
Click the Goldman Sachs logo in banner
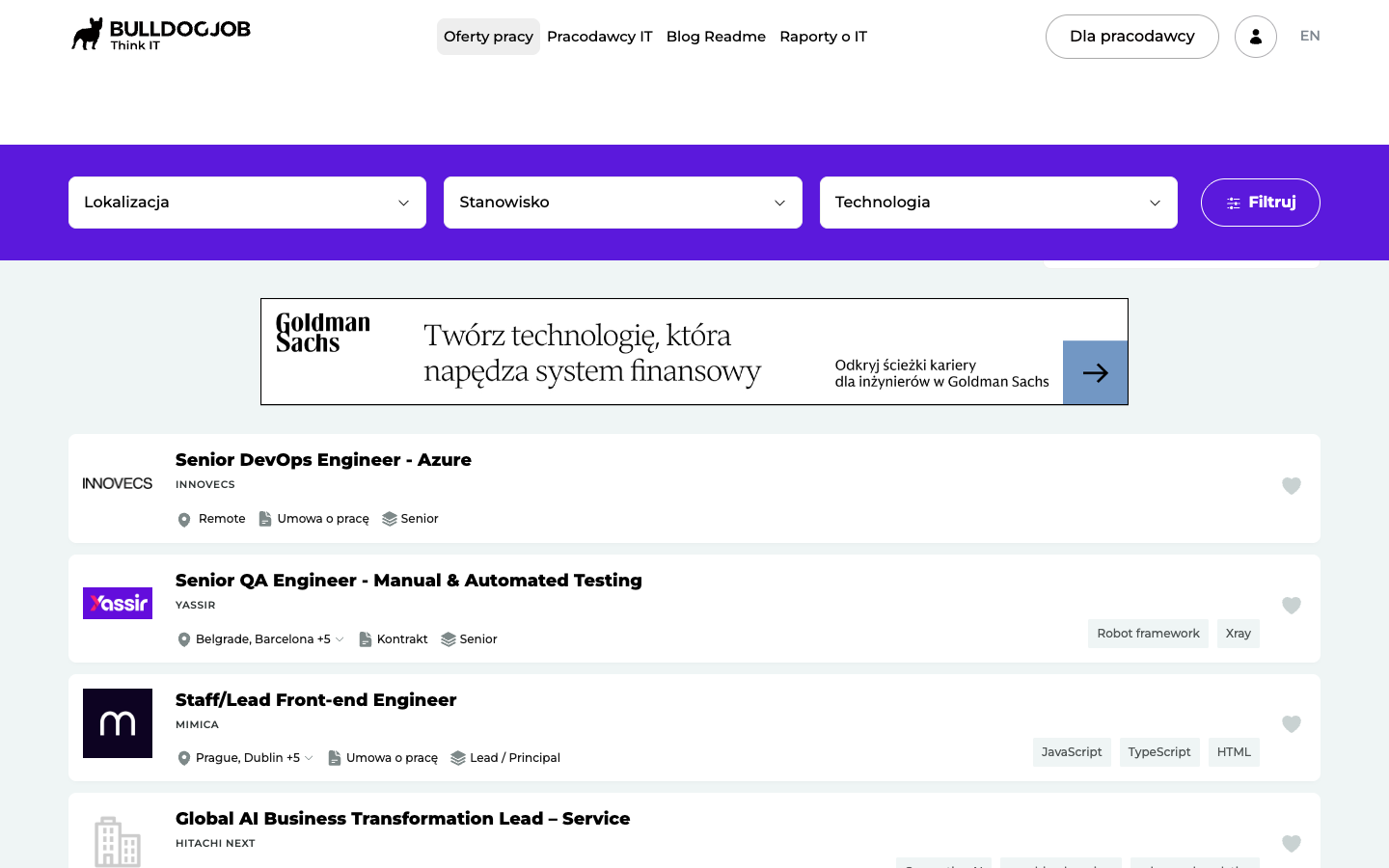[322, 333]
